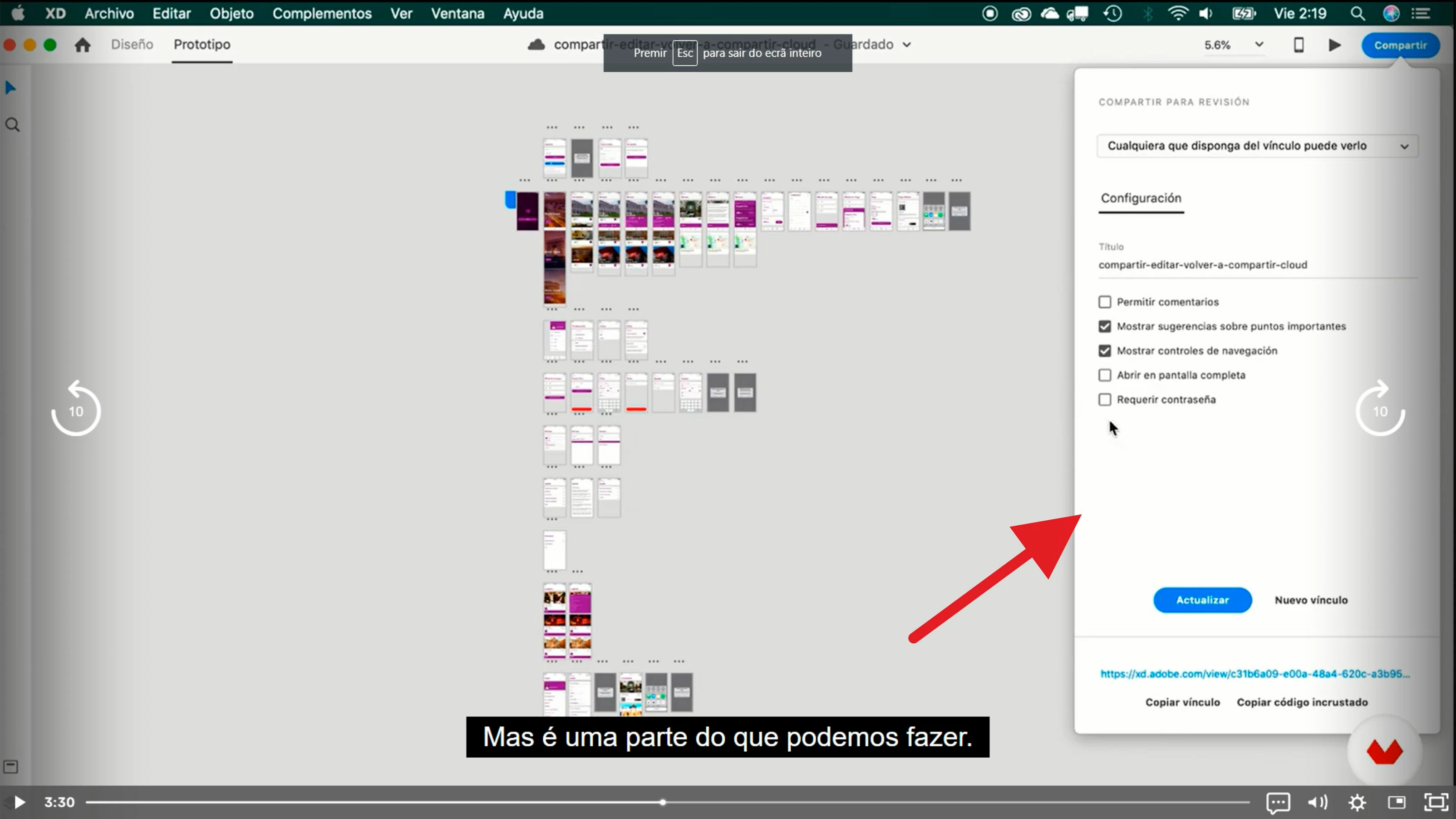The width and height of the screenshot is (1456, 819).
Task: Open the mobile device preview icon
Action: click(1299, 44)
